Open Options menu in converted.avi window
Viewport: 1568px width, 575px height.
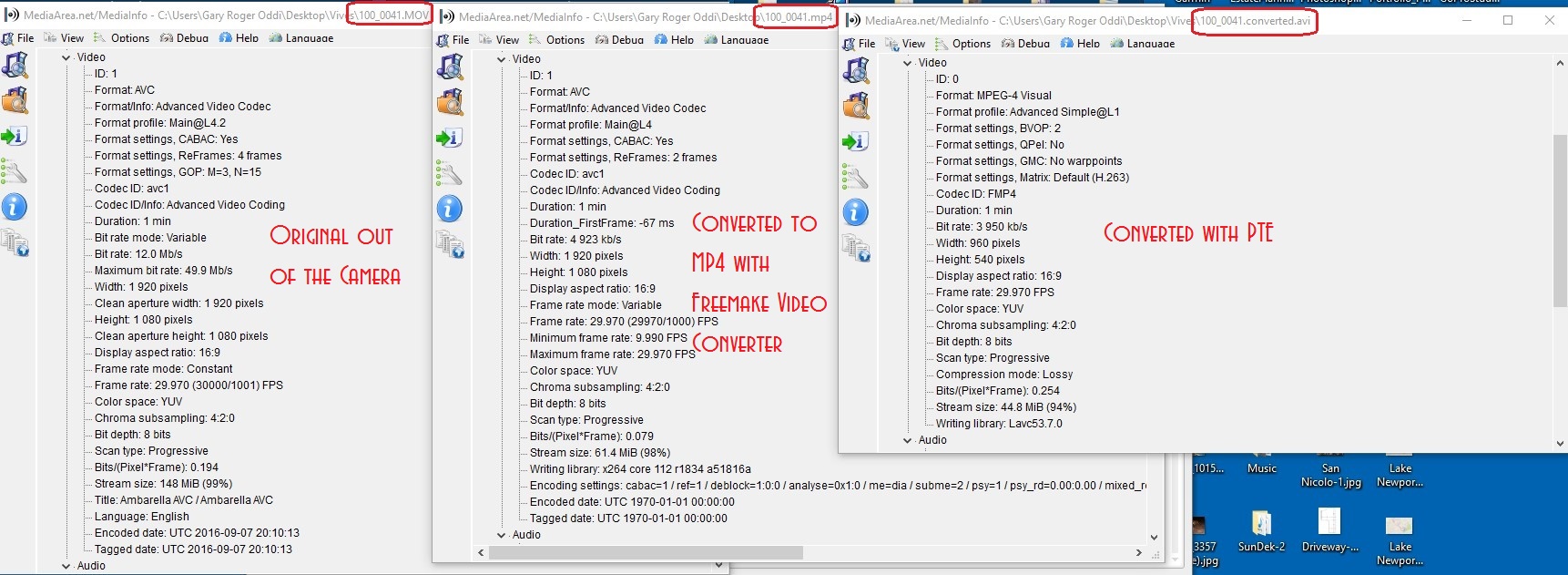point(962,44)
